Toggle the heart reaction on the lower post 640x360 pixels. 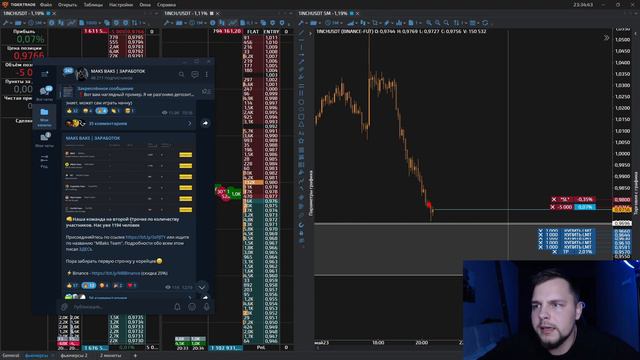(132, 285)
